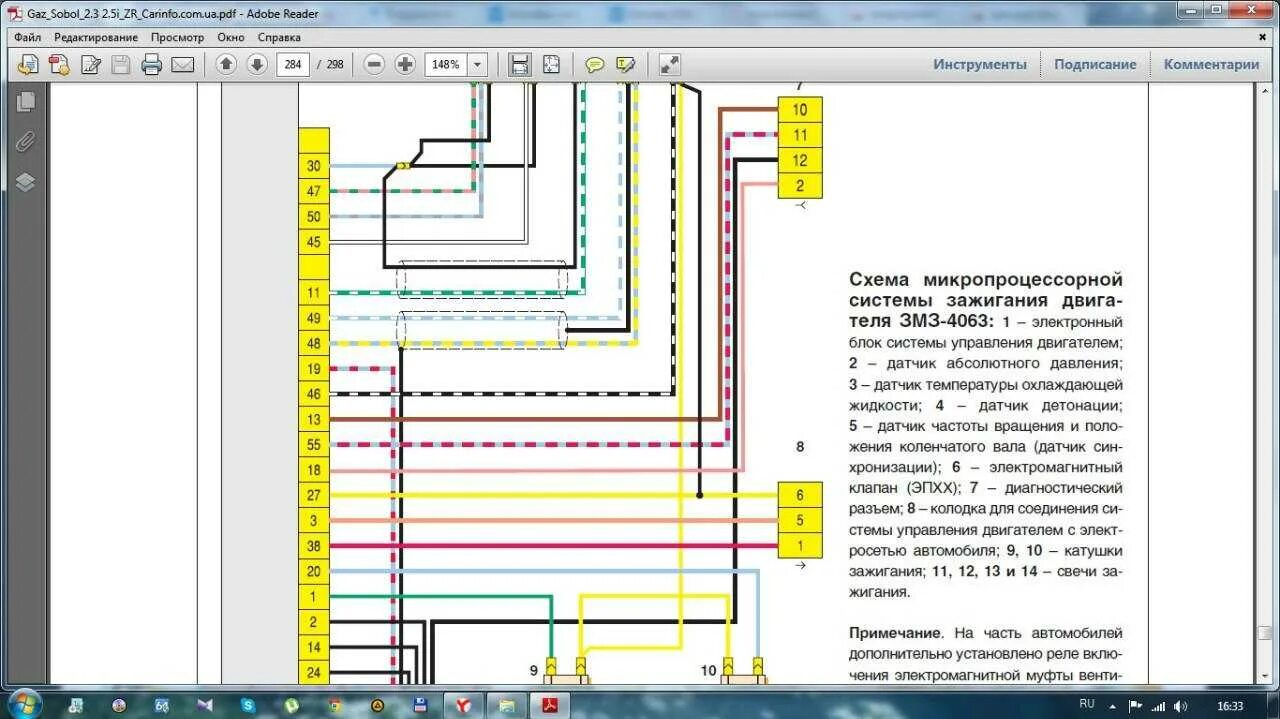The image size is (1280, 719).
Task: Open Yandex browser taskbar icon
Action: point(463,705)
